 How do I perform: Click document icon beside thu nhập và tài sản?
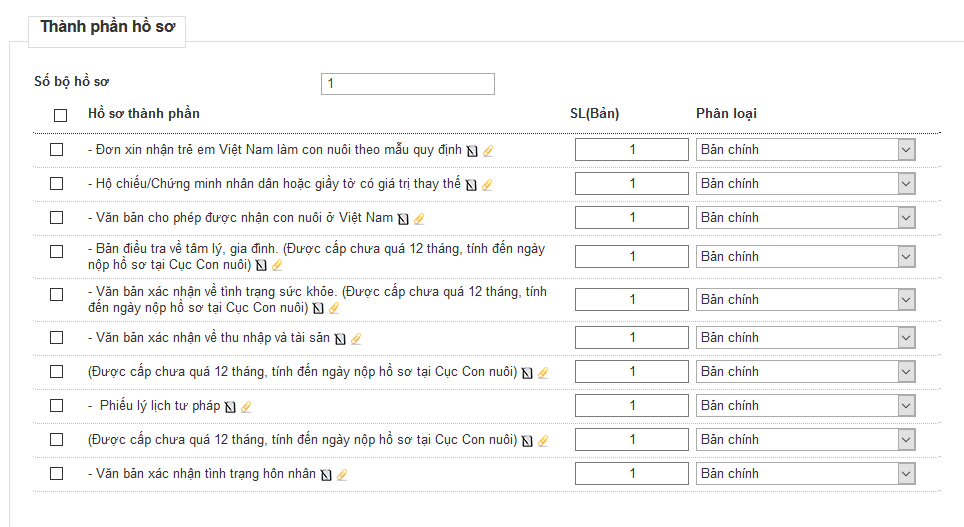pyautogui.click(x=340, y=339)
